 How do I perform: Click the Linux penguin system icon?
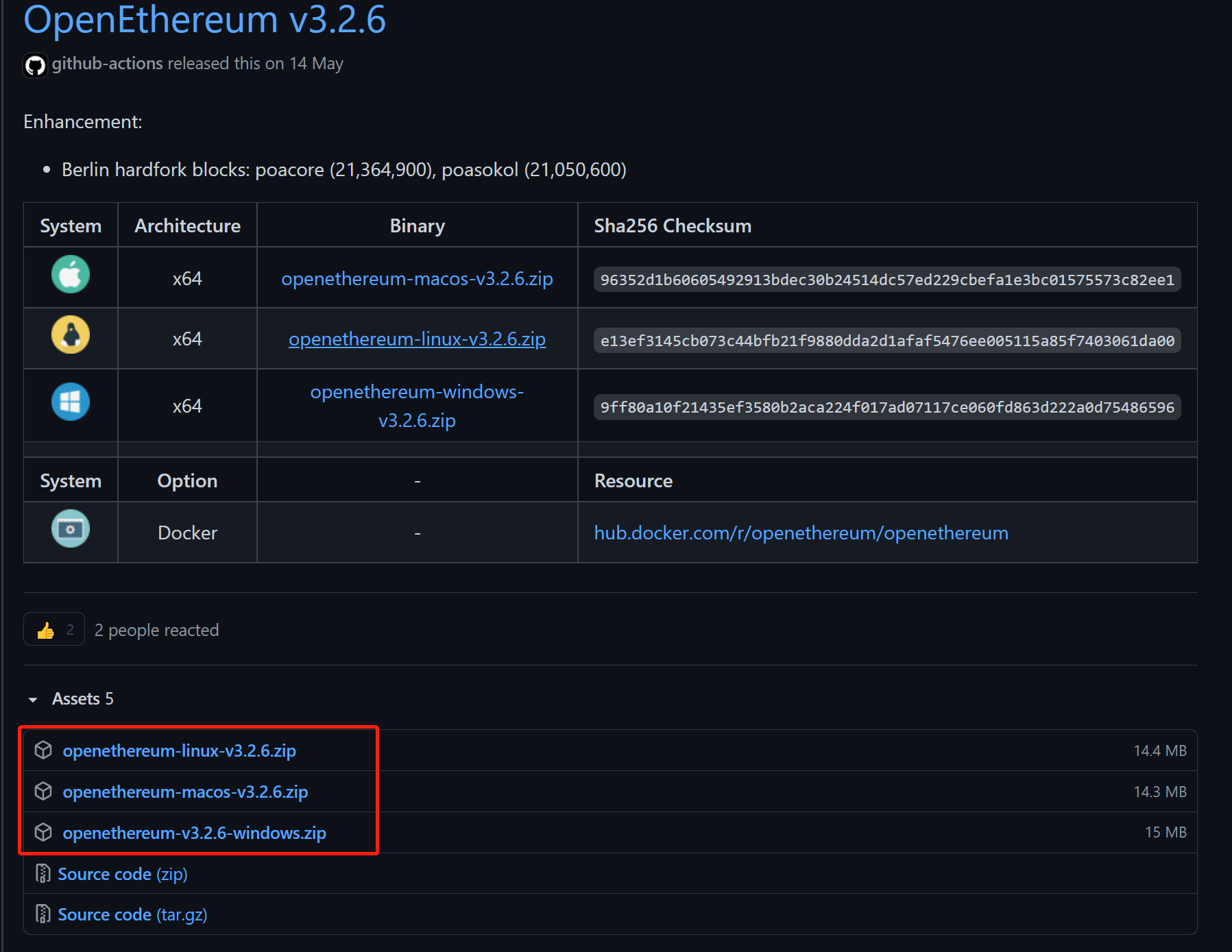(71, 334)
